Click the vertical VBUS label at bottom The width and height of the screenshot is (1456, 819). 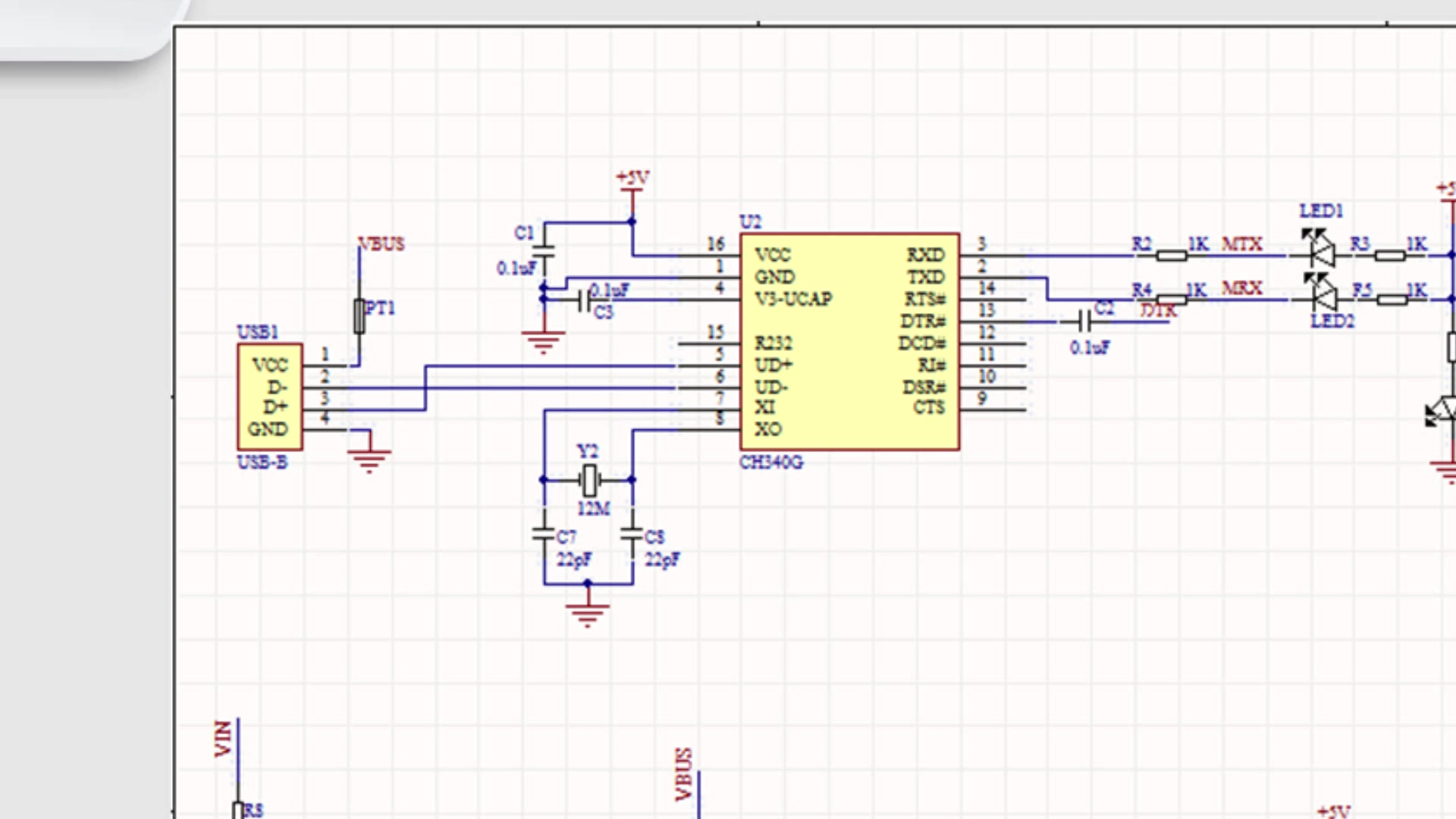click(x=684, y=774)
